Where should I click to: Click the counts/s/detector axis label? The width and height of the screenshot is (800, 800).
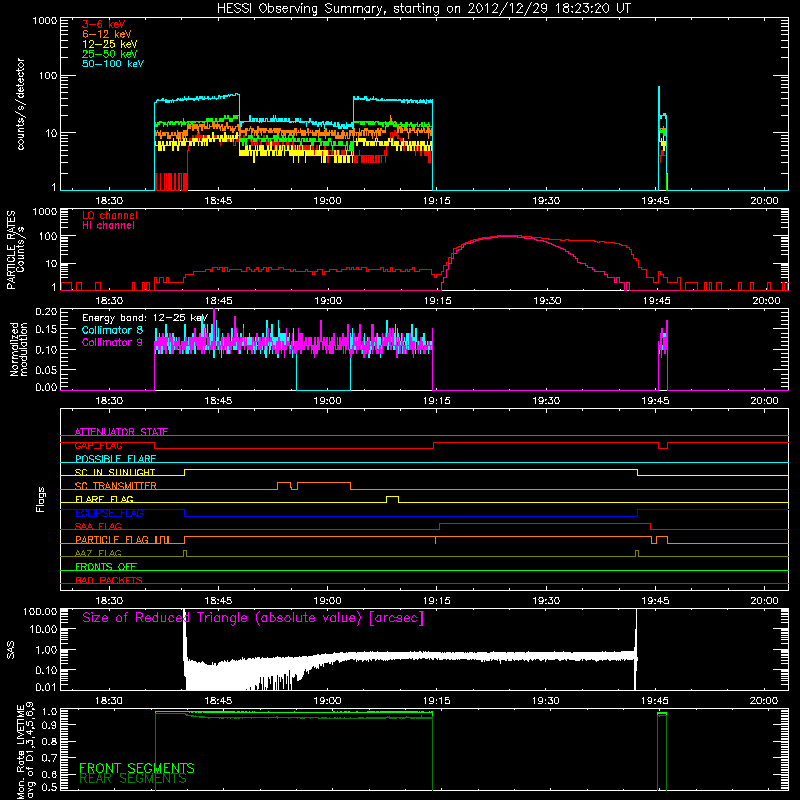20,104
